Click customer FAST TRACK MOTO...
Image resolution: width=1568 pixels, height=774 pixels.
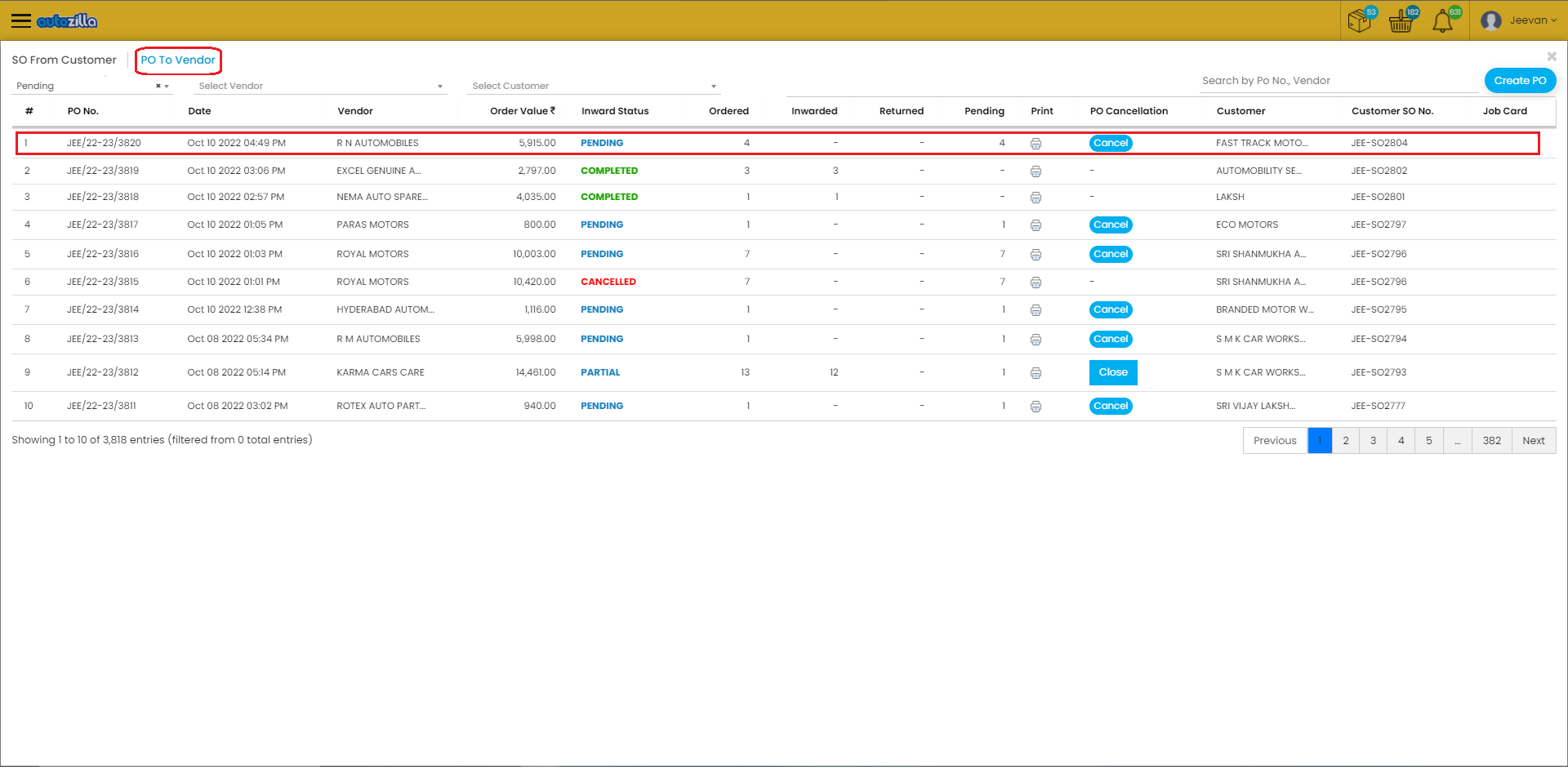tap(1262, 143)
